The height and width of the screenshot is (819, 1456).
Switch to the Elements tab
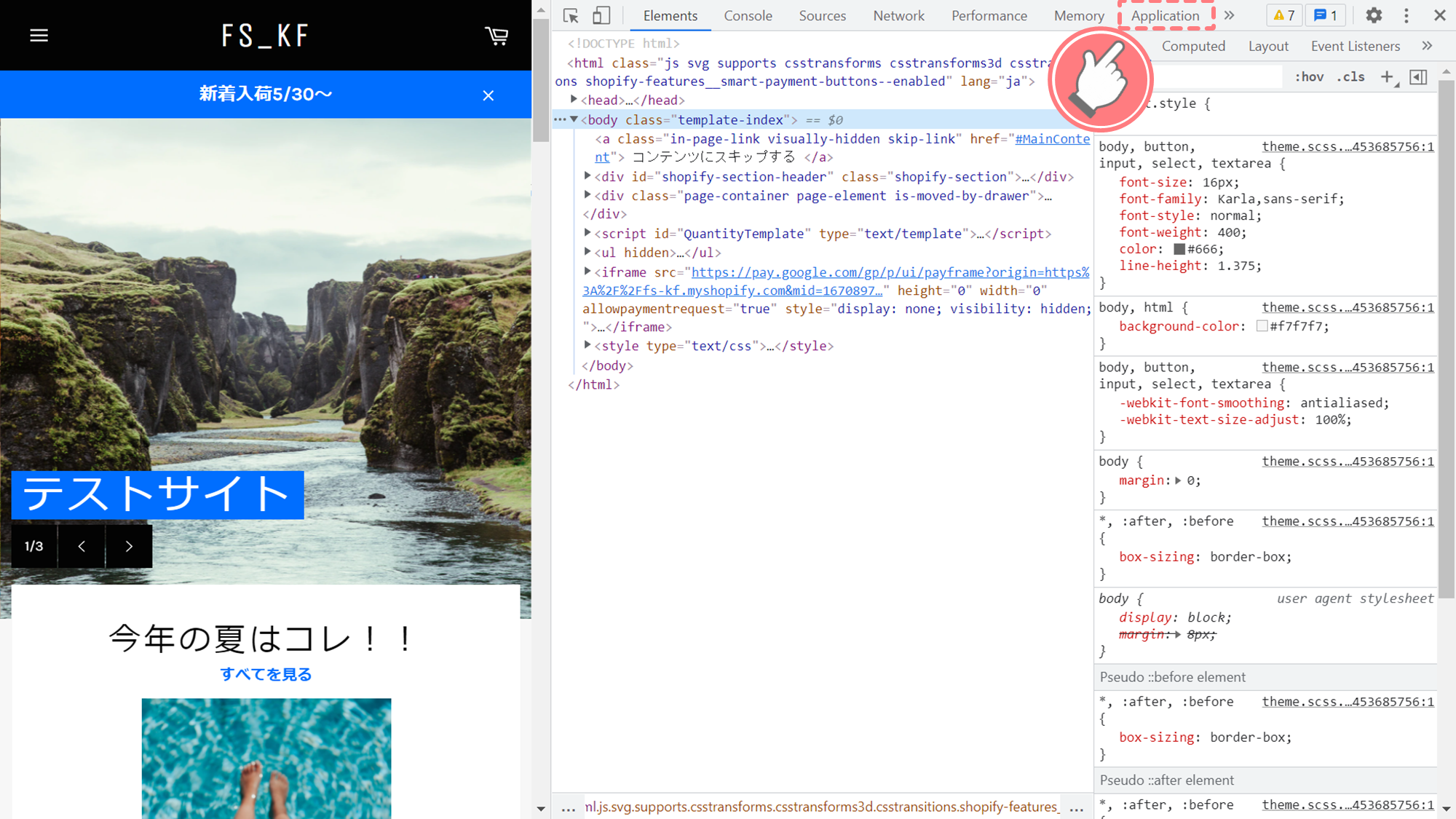coord(670,15)
